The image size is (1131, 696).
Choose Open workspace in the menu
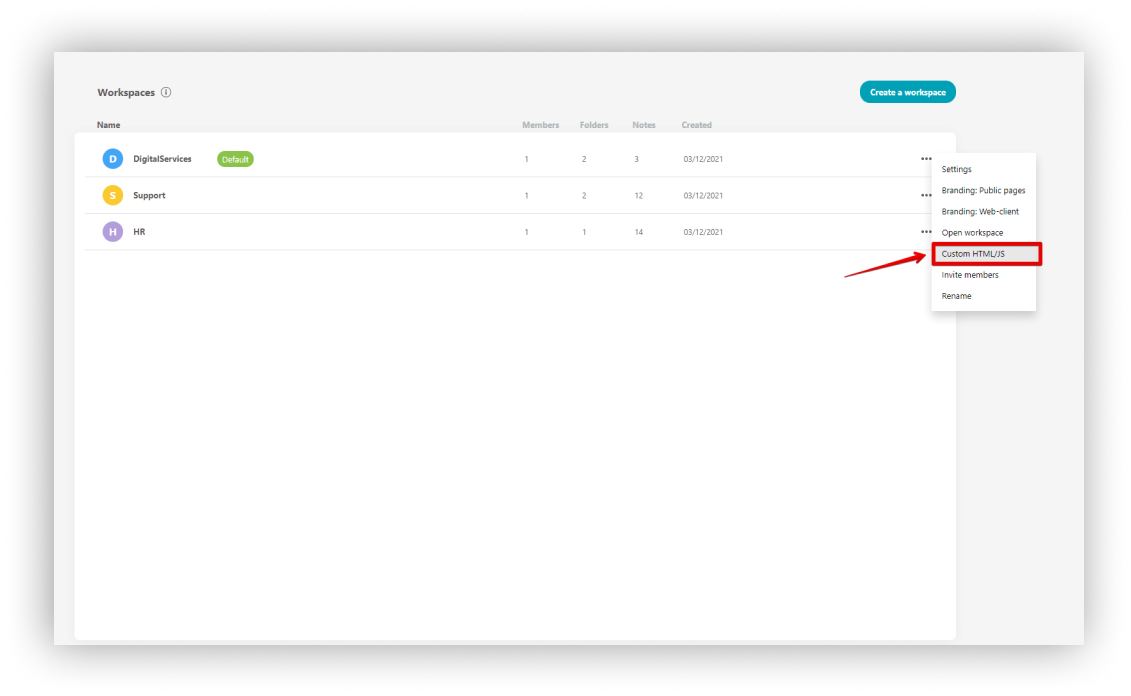coord(972,233)
